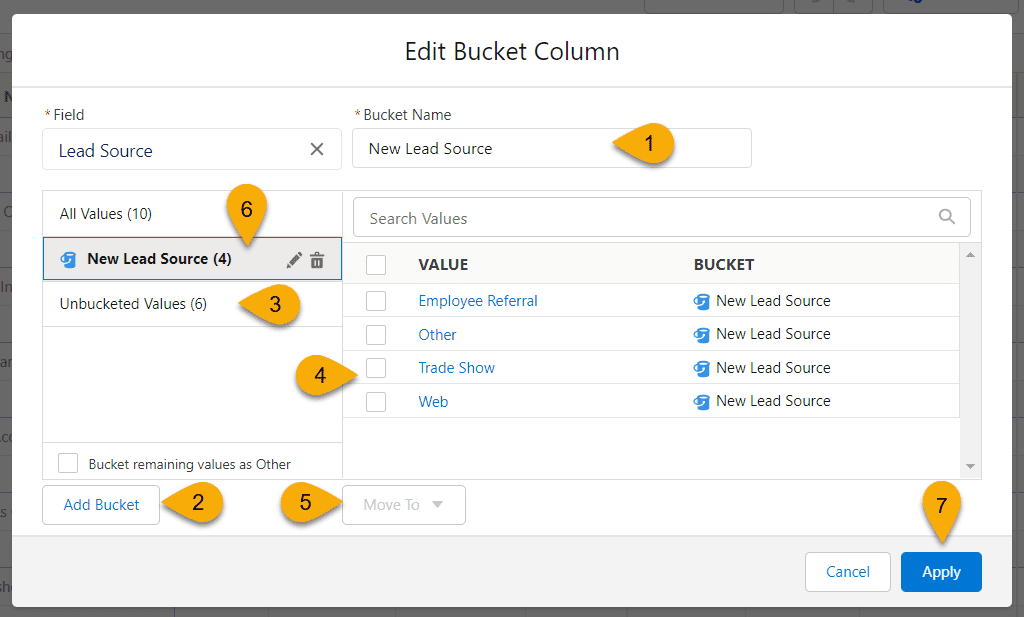Click bucket icon in New Lead Source list item

pos(69,259)
